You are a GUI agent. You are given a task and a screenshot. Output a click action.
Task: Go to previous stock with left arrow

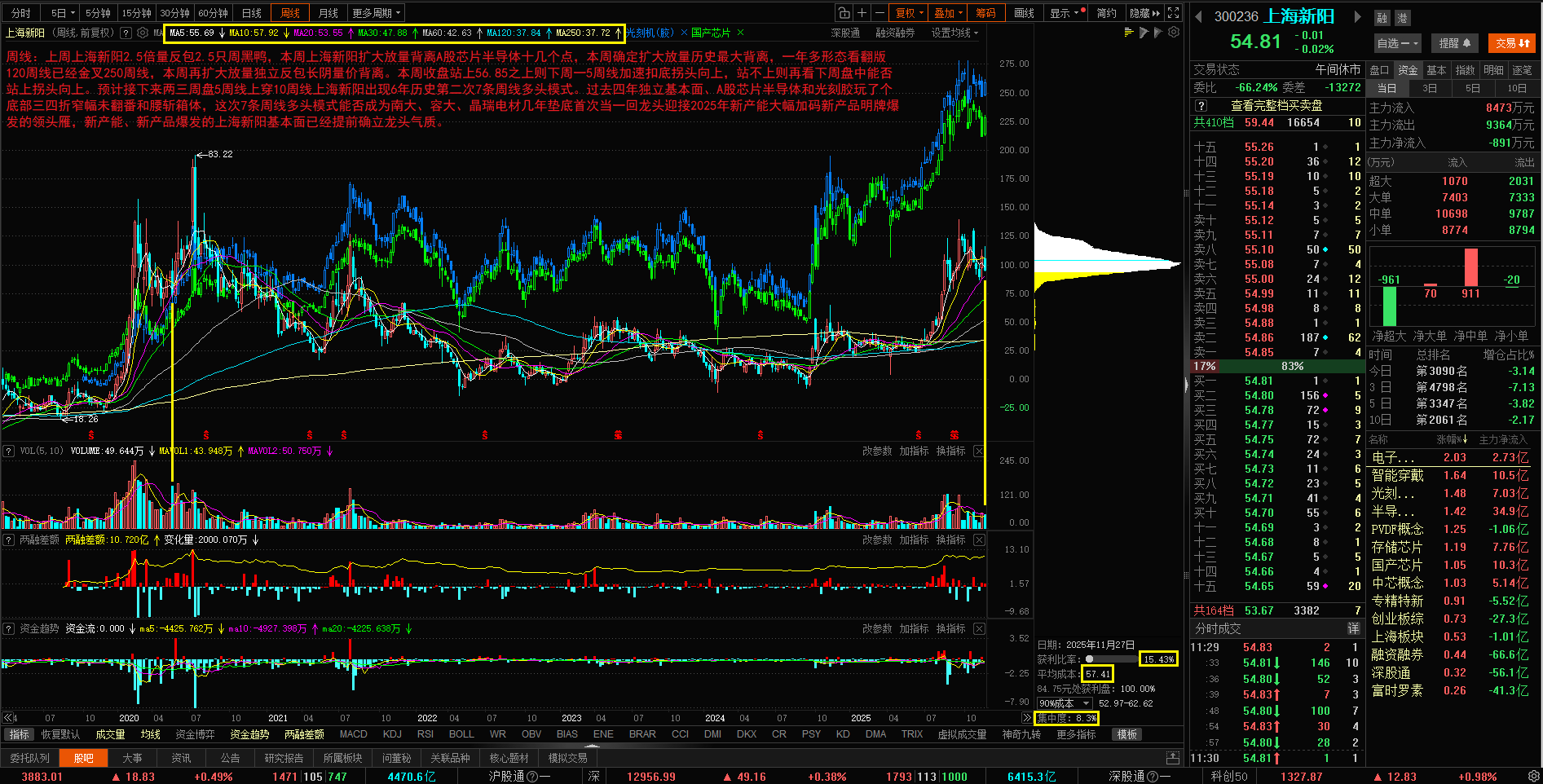pyautogui.click(x=1198, y=16)
